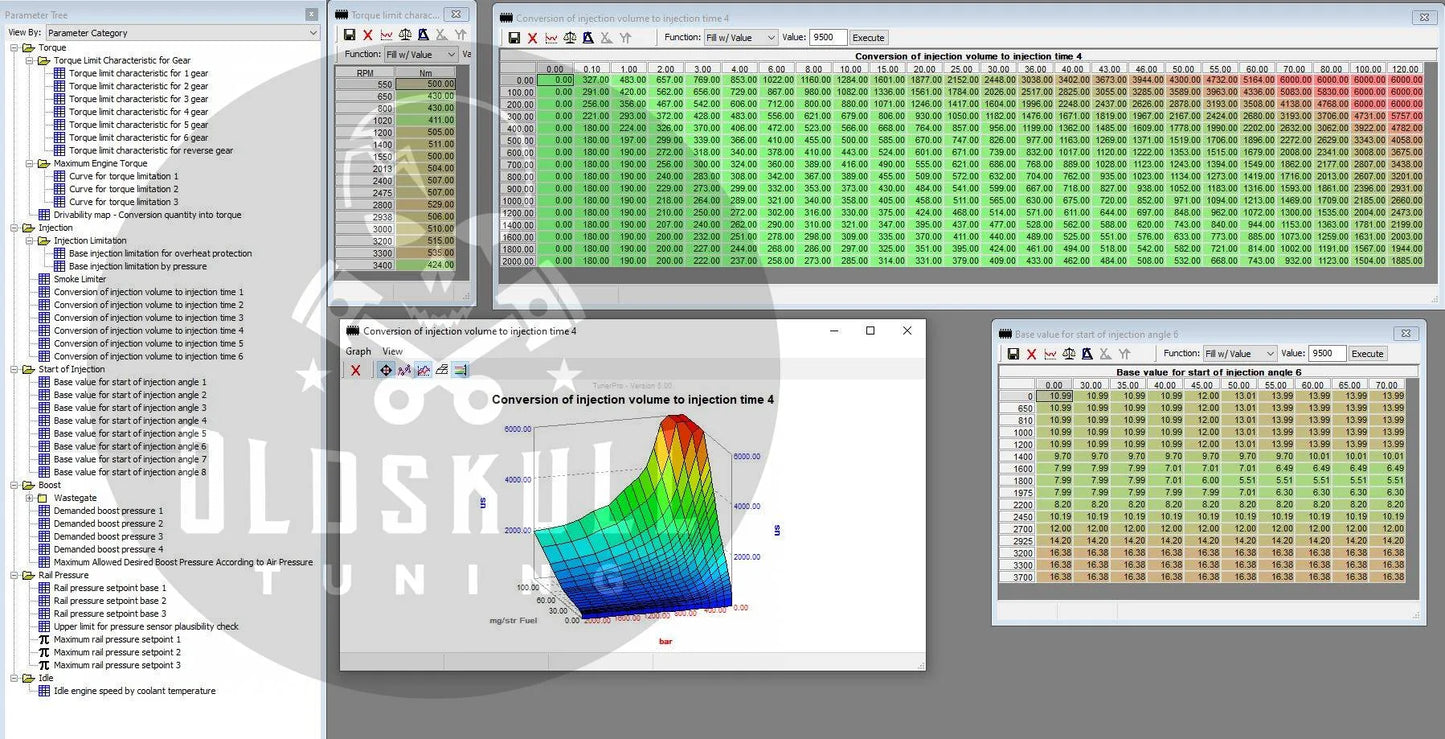Select Smoke Limiter in the parameter tree

(x=80, y=279)
